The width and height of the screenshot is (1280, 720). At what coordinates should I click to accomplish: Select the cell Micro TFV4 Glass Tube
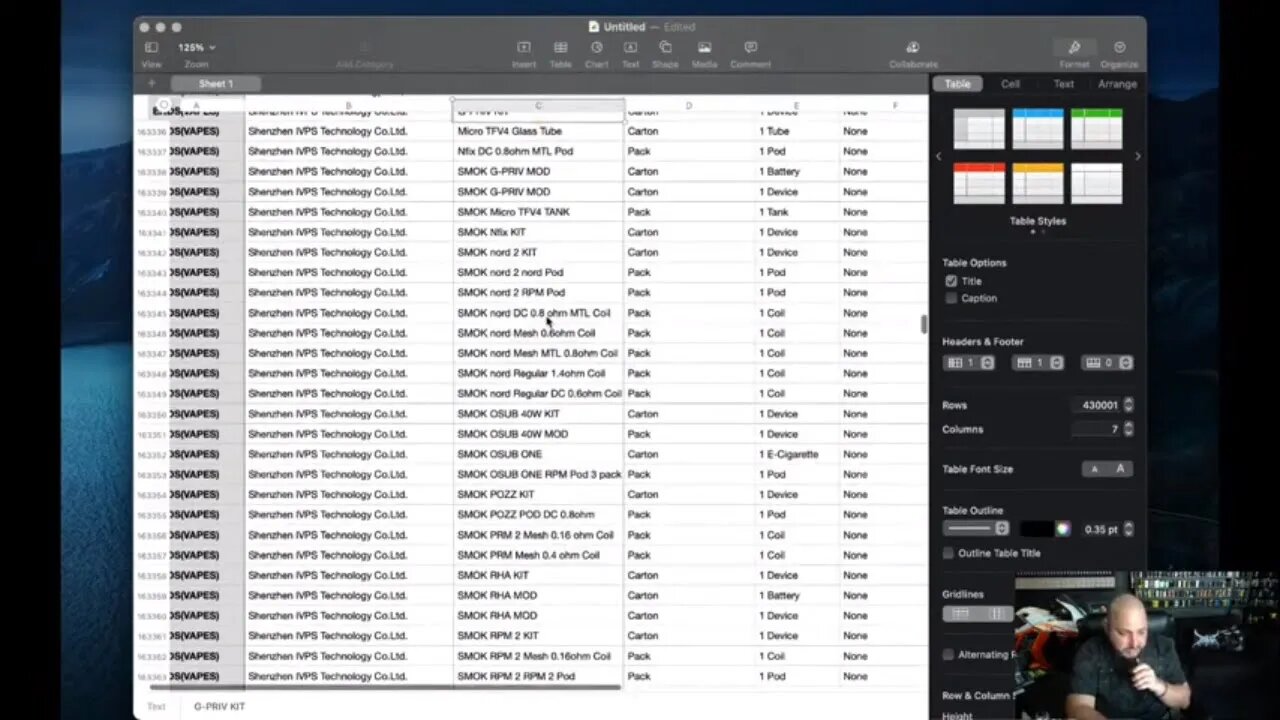tap(538, 131)
